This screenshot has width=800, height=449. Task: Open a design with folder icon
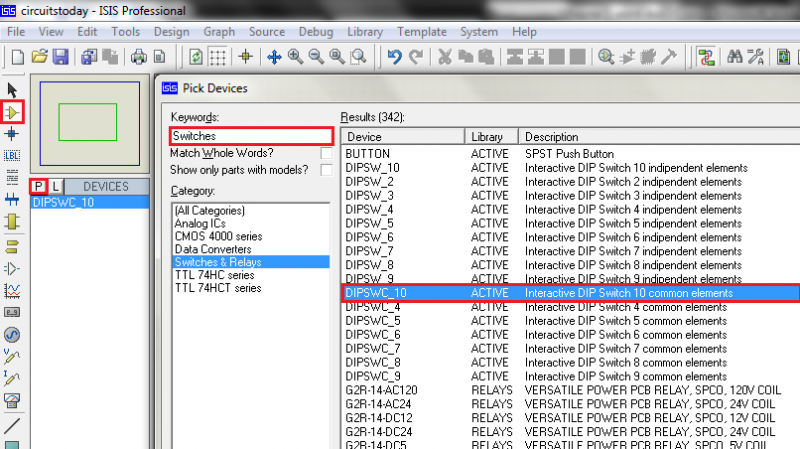40,56
